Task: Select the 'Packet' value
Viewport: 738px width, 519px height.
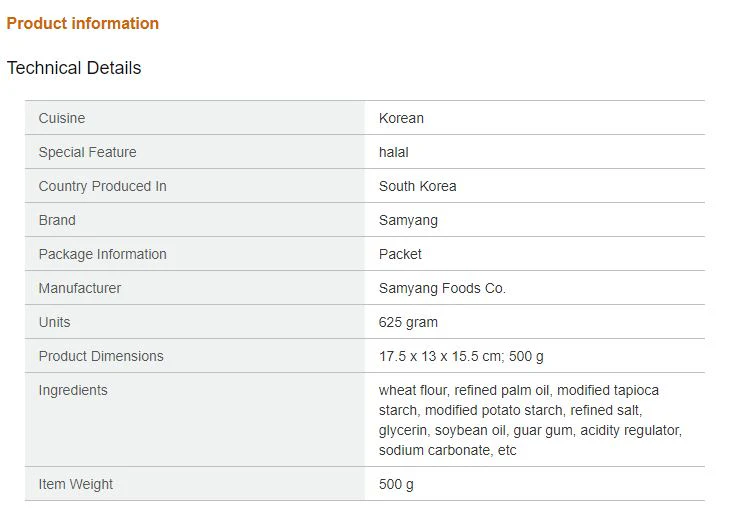Action: 400,254
